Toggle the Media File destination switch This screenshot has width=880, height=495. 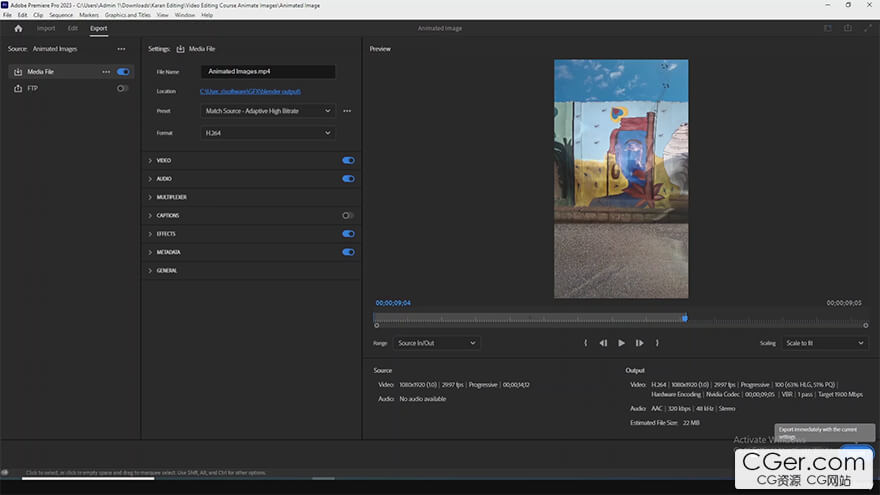point(123,72)
